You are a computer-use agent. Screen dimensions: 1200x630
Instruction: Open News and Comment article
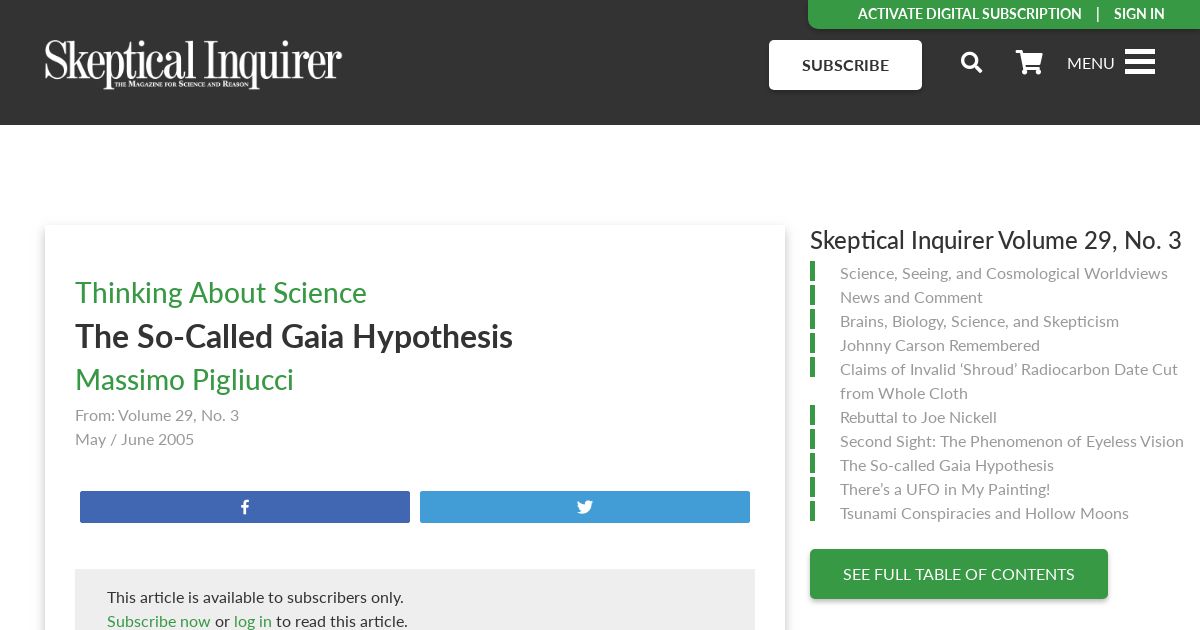[911, 297]
